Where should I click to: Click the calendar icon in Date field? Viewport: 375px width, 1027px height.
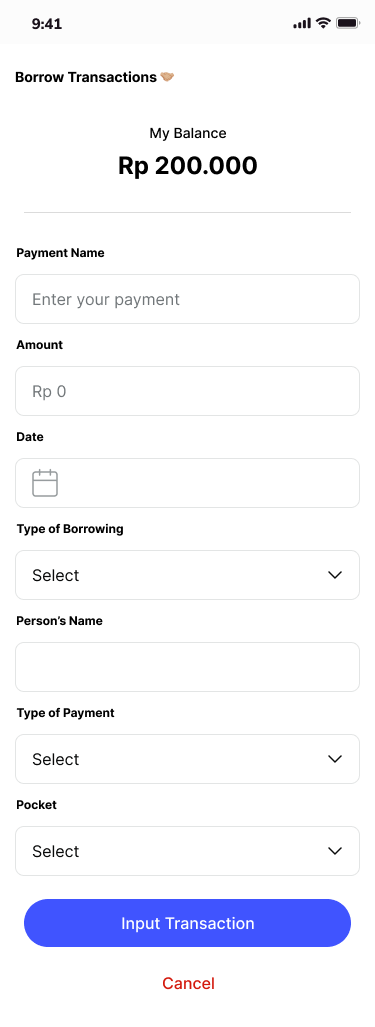click(x=45, y=483)
